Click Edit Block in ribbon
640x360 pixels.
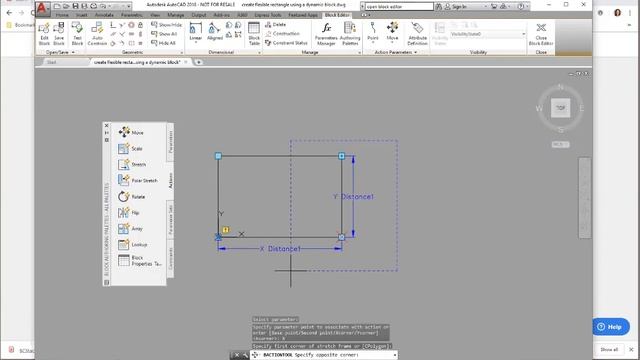44,34
